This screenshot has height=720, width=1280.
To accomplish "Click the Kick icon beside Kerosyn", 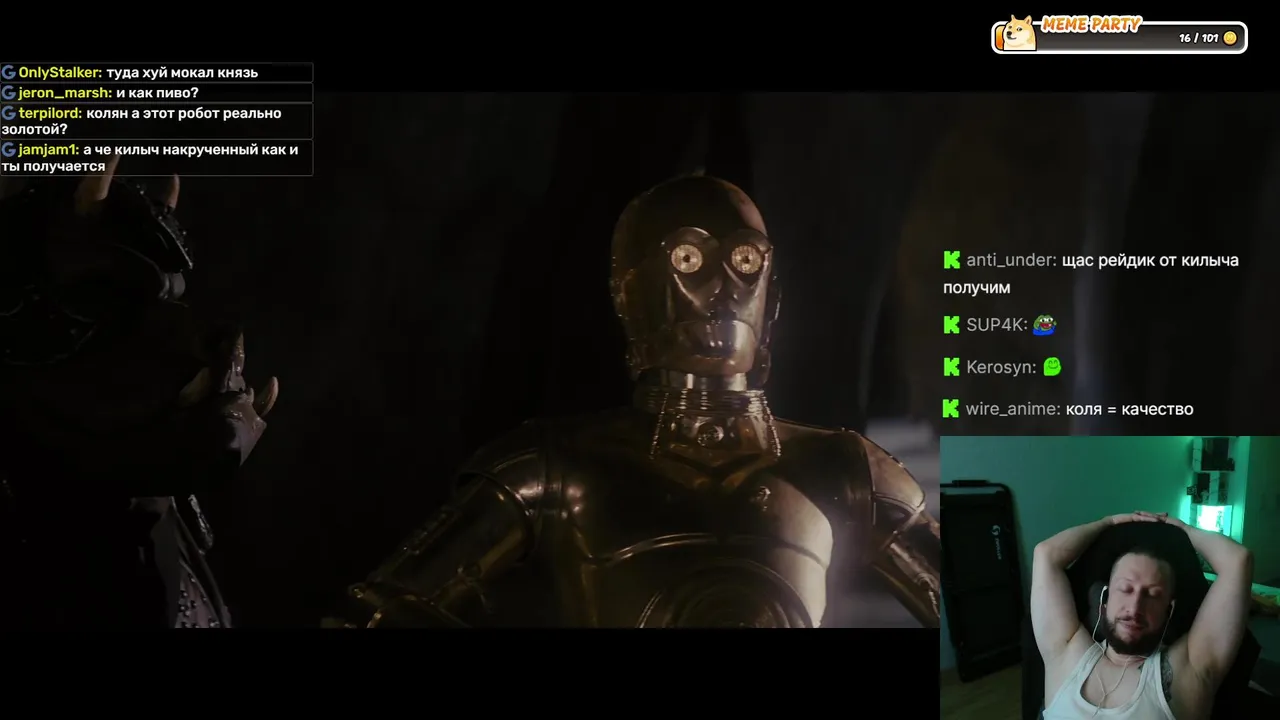I will click(x=951, y=367).
